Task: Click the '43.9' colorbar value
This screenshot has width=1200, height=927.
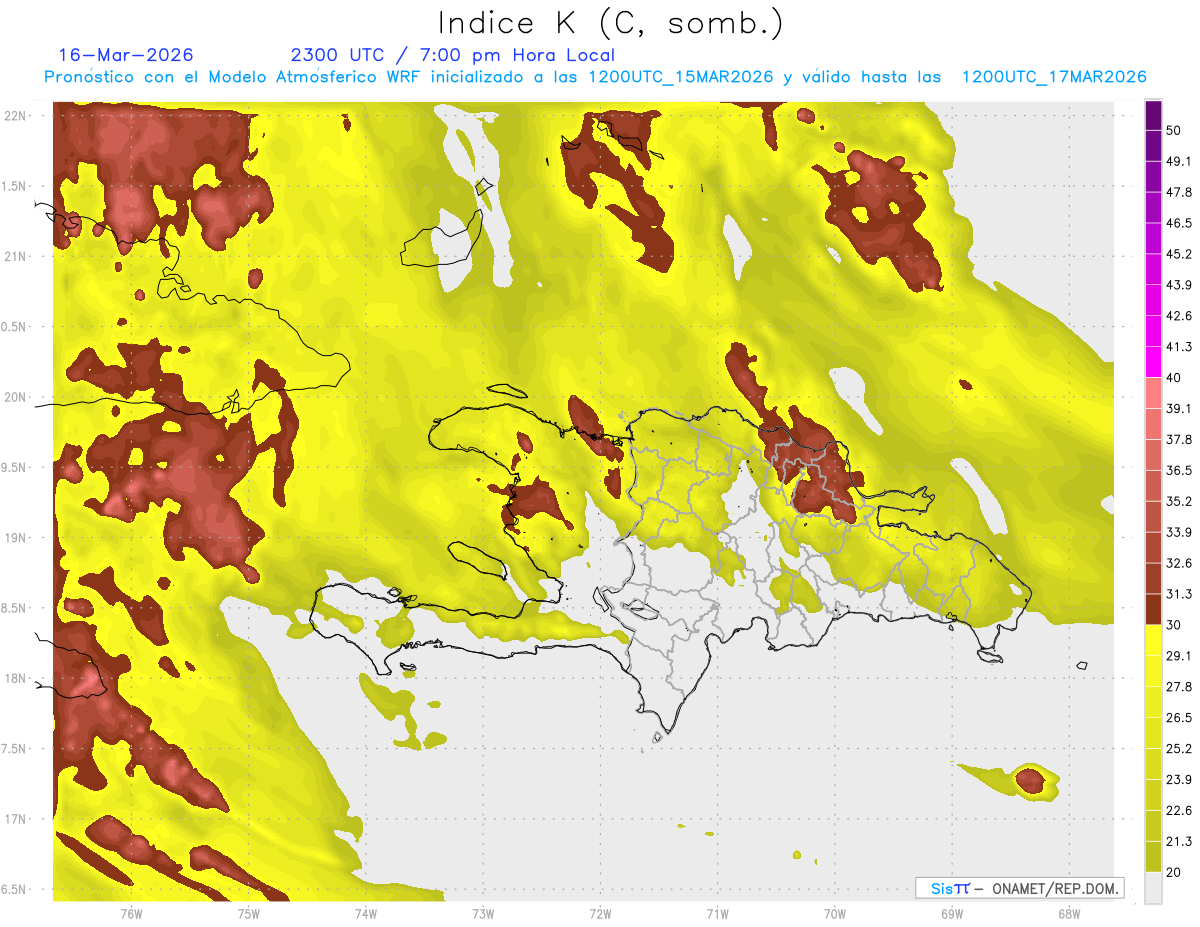Action: point(1179,285)
